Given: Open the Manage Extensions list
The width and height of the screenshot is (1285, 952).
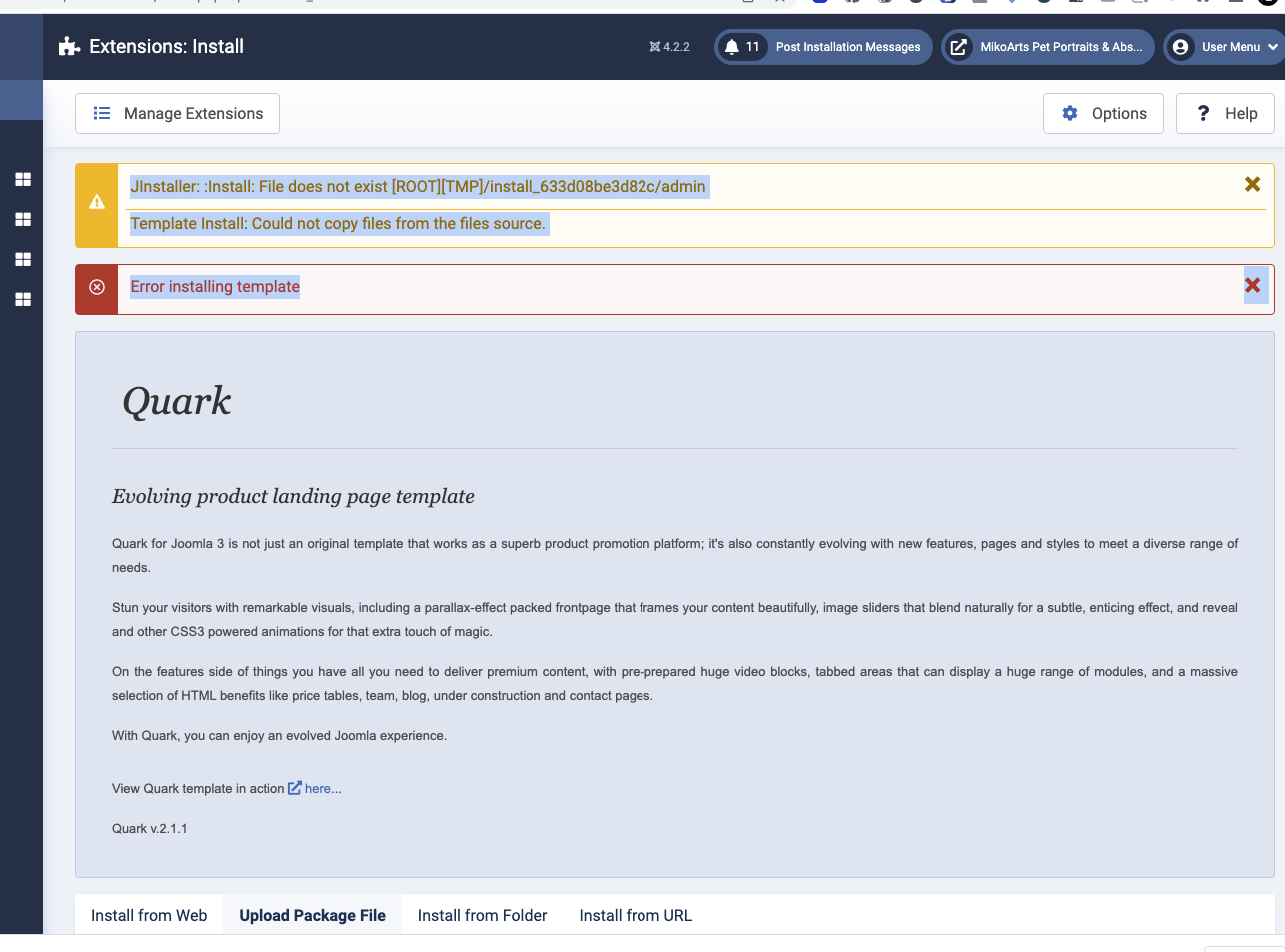Looking at the screenshot, I should point(177,114).
